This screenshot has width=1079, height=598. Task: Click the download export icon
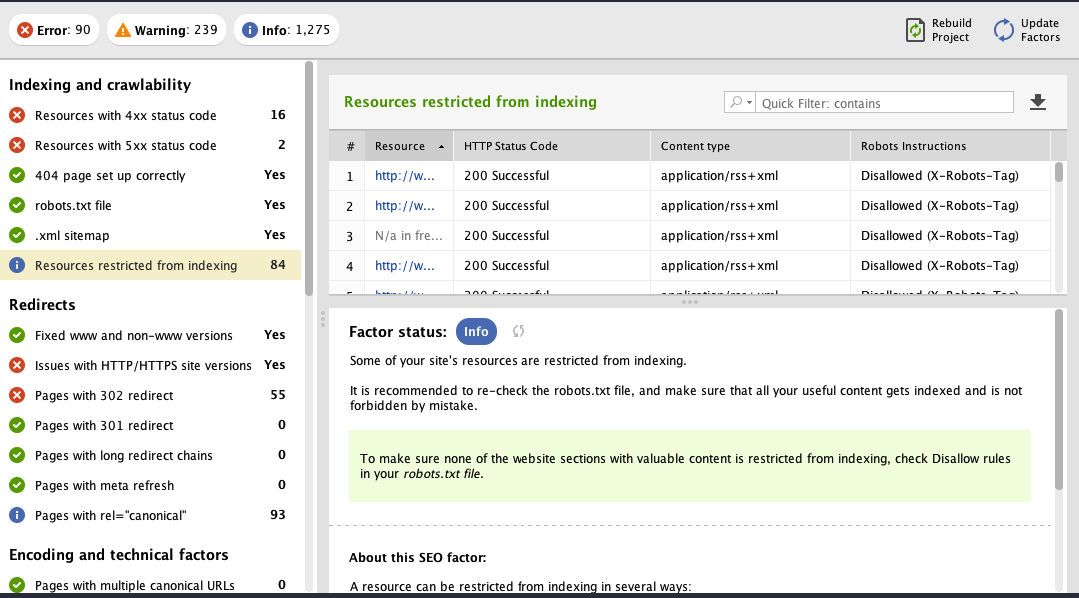pyautogui.click(x=1037, y=102)
